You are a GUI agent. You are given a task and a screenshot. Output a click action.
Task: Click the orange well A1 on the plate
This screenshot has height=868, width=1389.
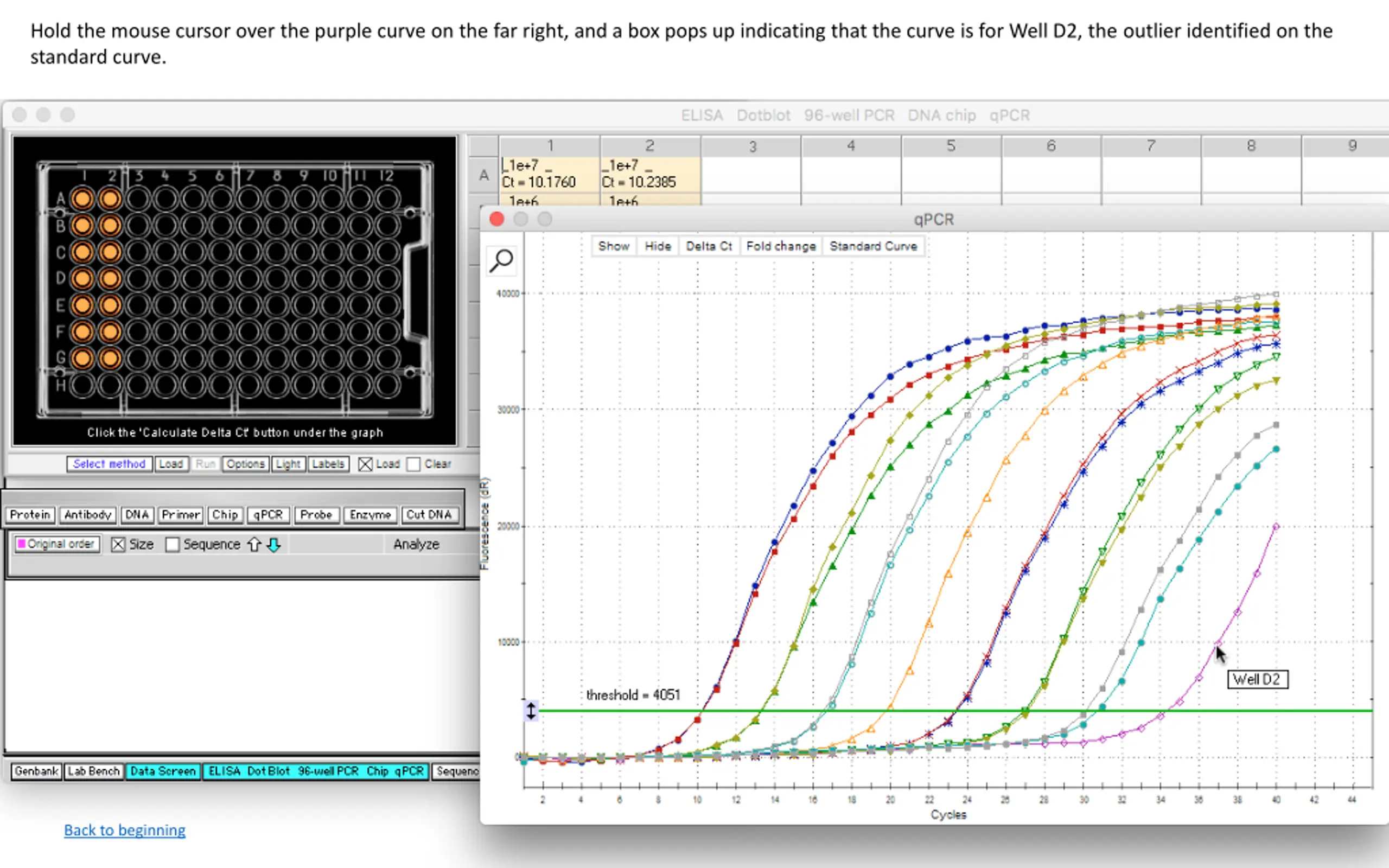[82, 199]
